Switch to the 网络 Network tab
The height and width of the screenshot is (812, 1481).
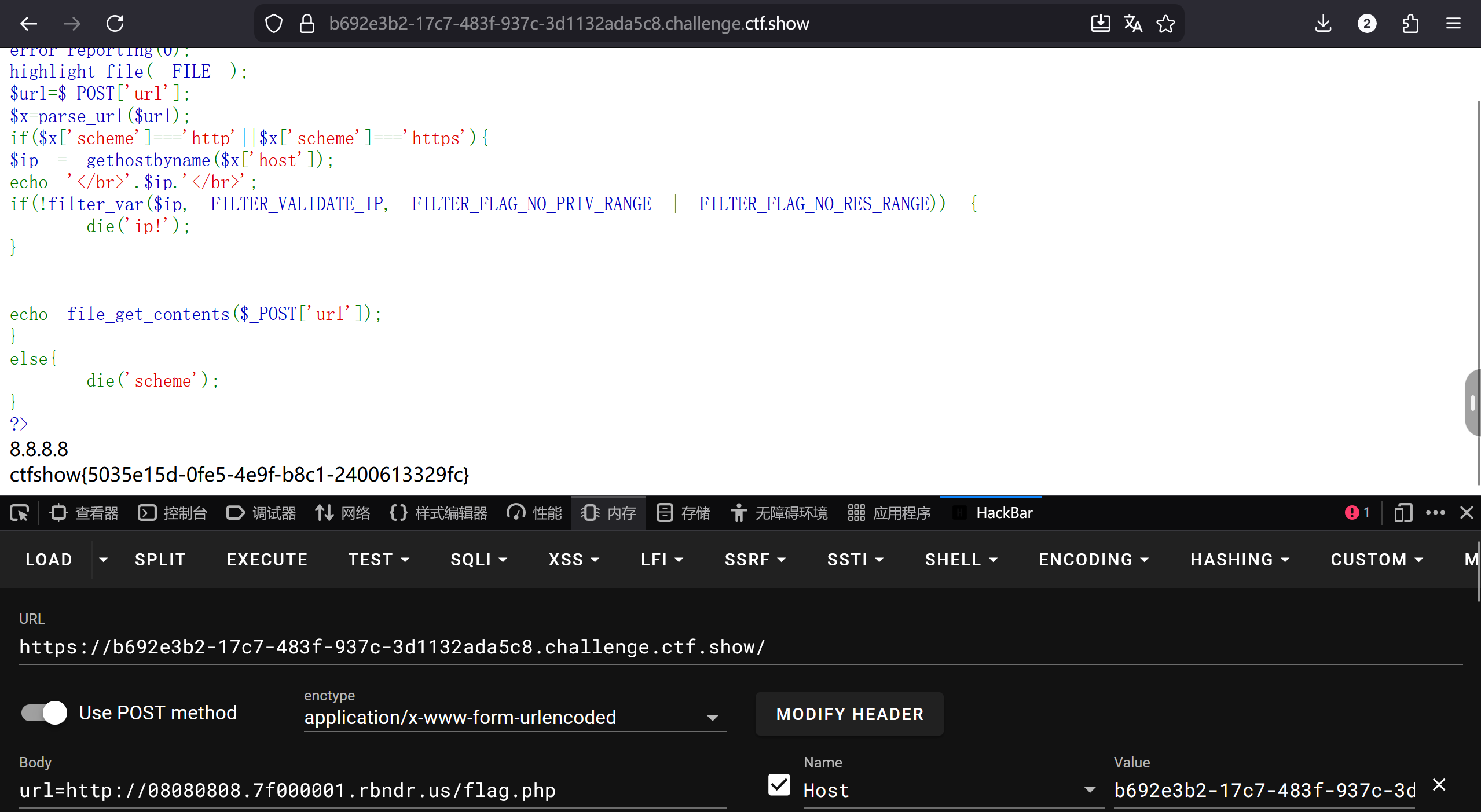pyautogui.click(x=343, y=513)
